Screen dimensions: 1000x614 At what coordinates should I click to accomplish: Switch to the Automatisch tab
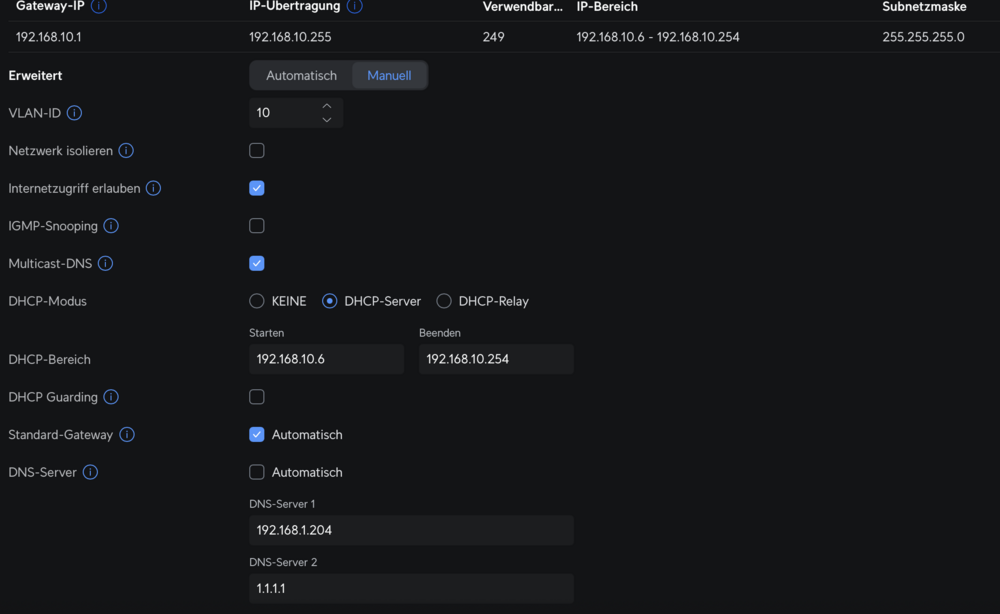tap(301, 75)
